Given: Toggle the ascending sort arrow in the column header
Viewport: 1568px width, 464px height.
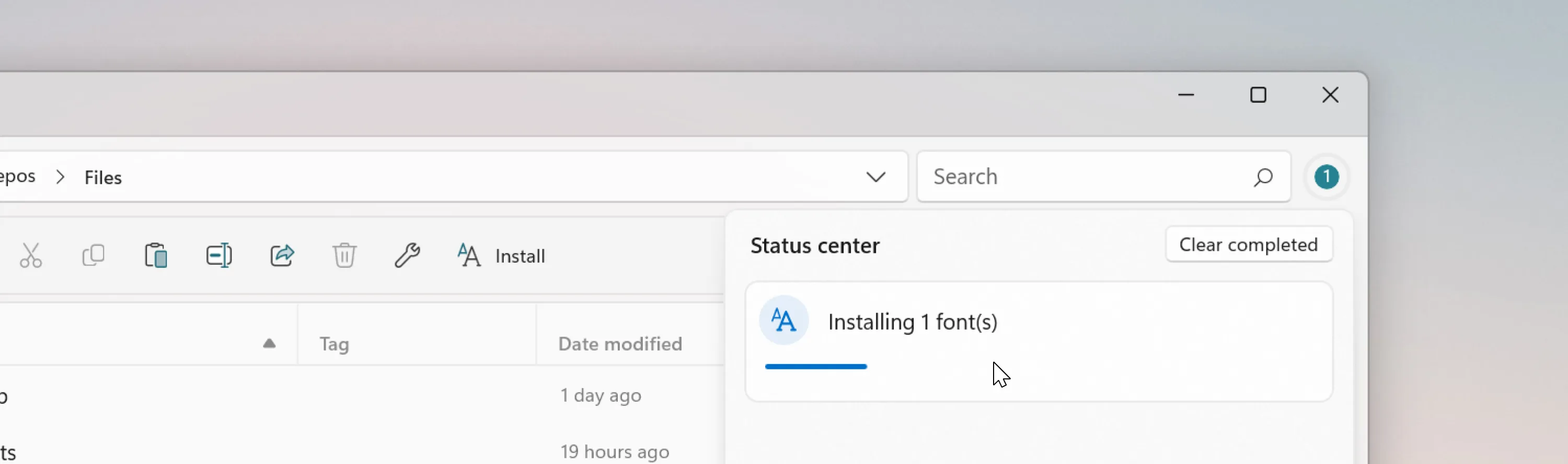Looking at the screenshot, I should click(270, 343).
